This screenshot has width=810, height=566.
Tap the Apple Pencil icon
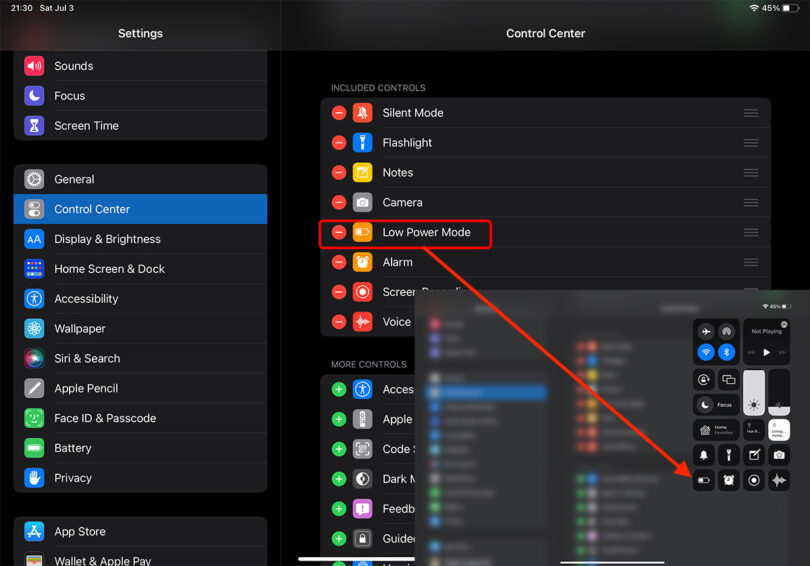tap(34, 388)
